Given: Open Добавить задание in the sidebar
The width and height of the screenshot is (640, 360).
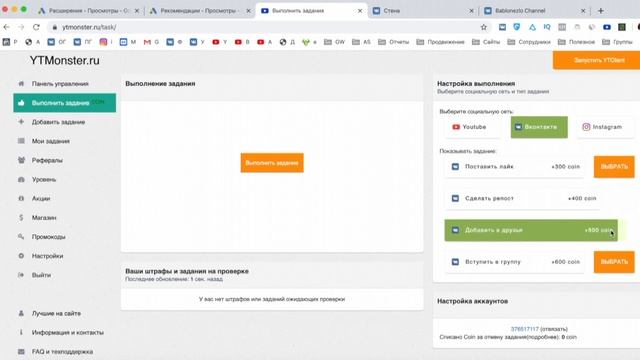Looking at the screenshot, I should pyautogui.click(x=58, y=122).
